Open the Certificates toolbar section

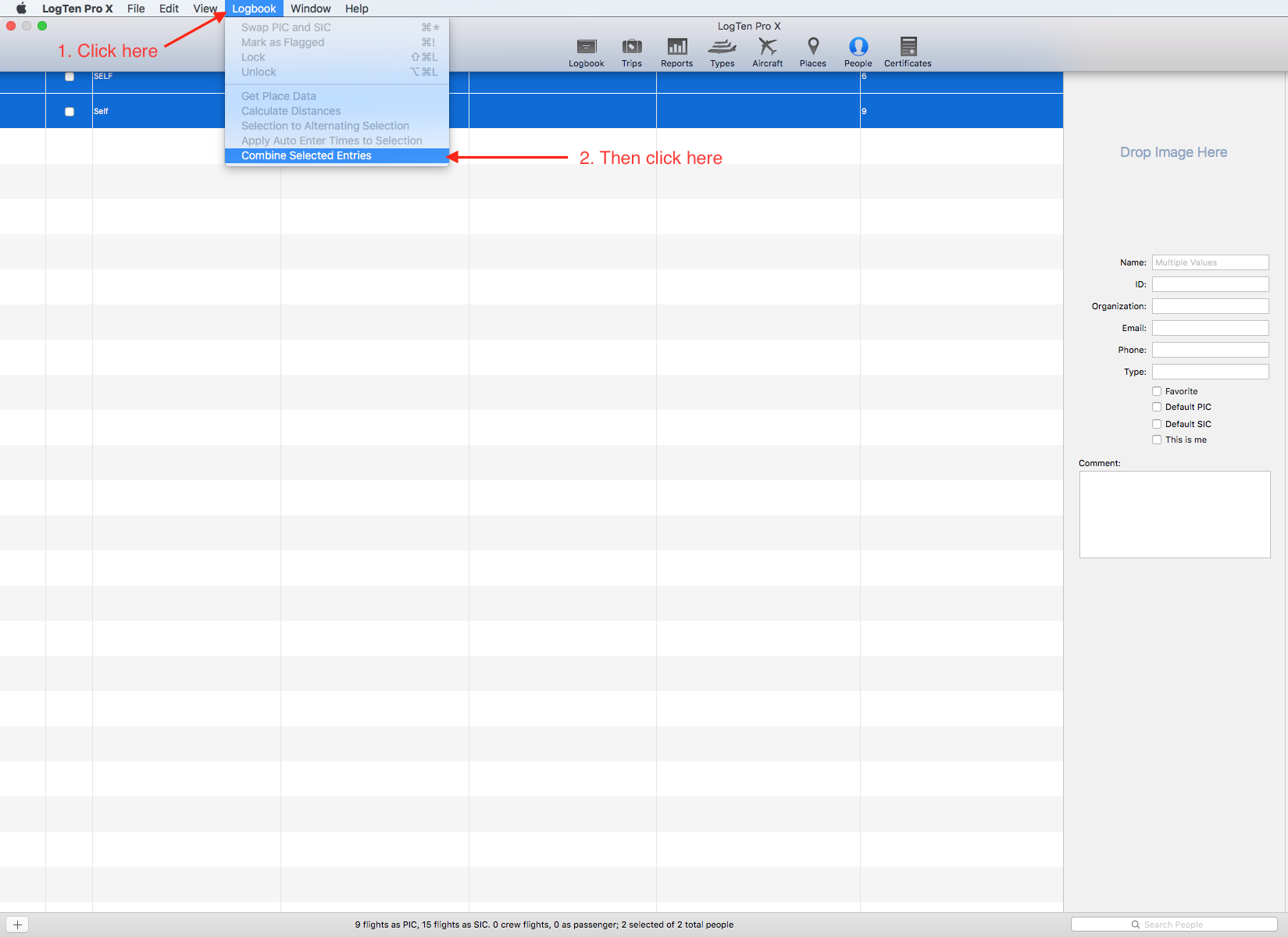point(908,52)
